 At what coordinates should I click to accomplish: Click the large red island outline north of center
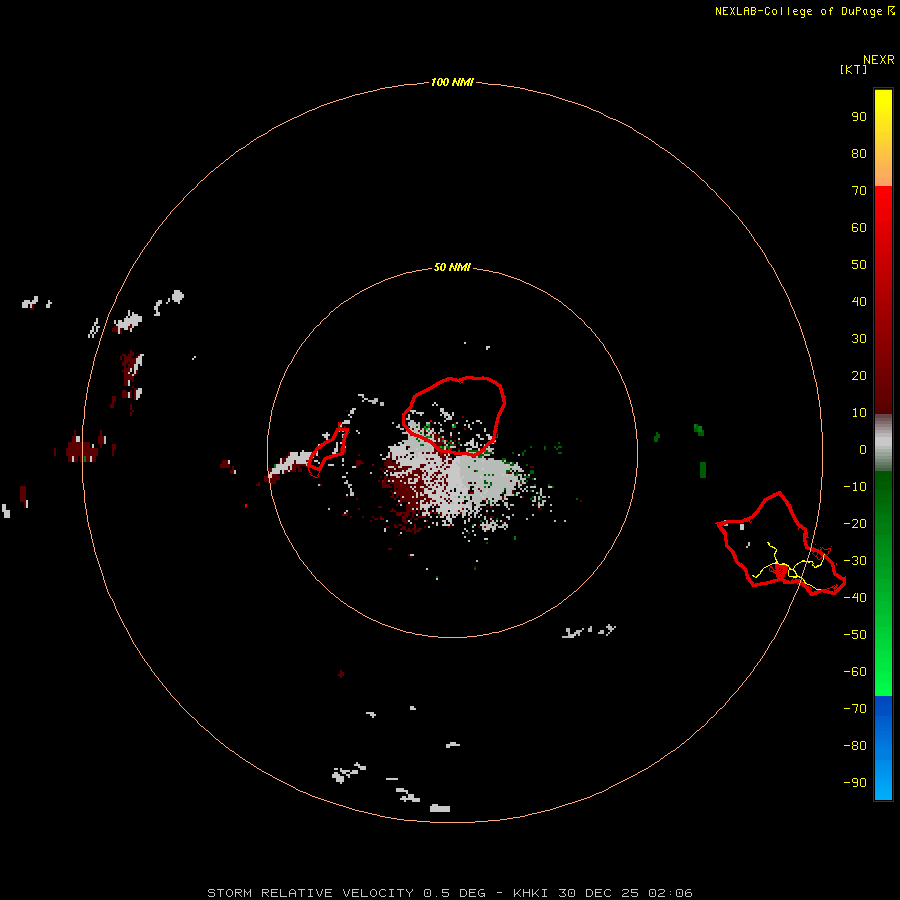(x=453, y=416)
